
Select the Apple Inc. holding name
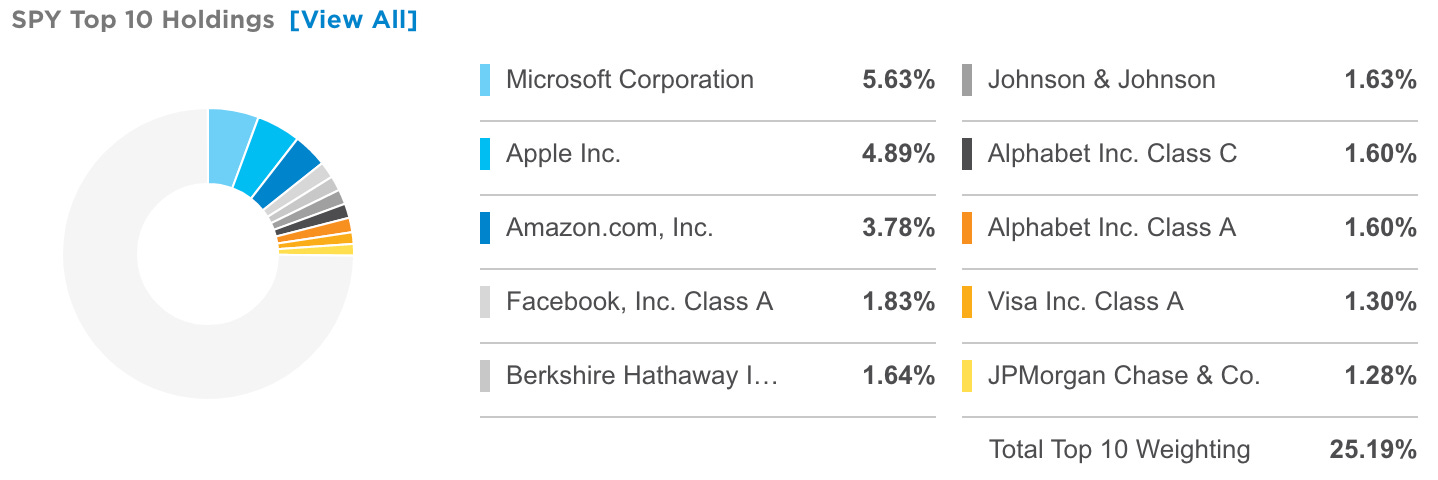(x=563, y=154)
